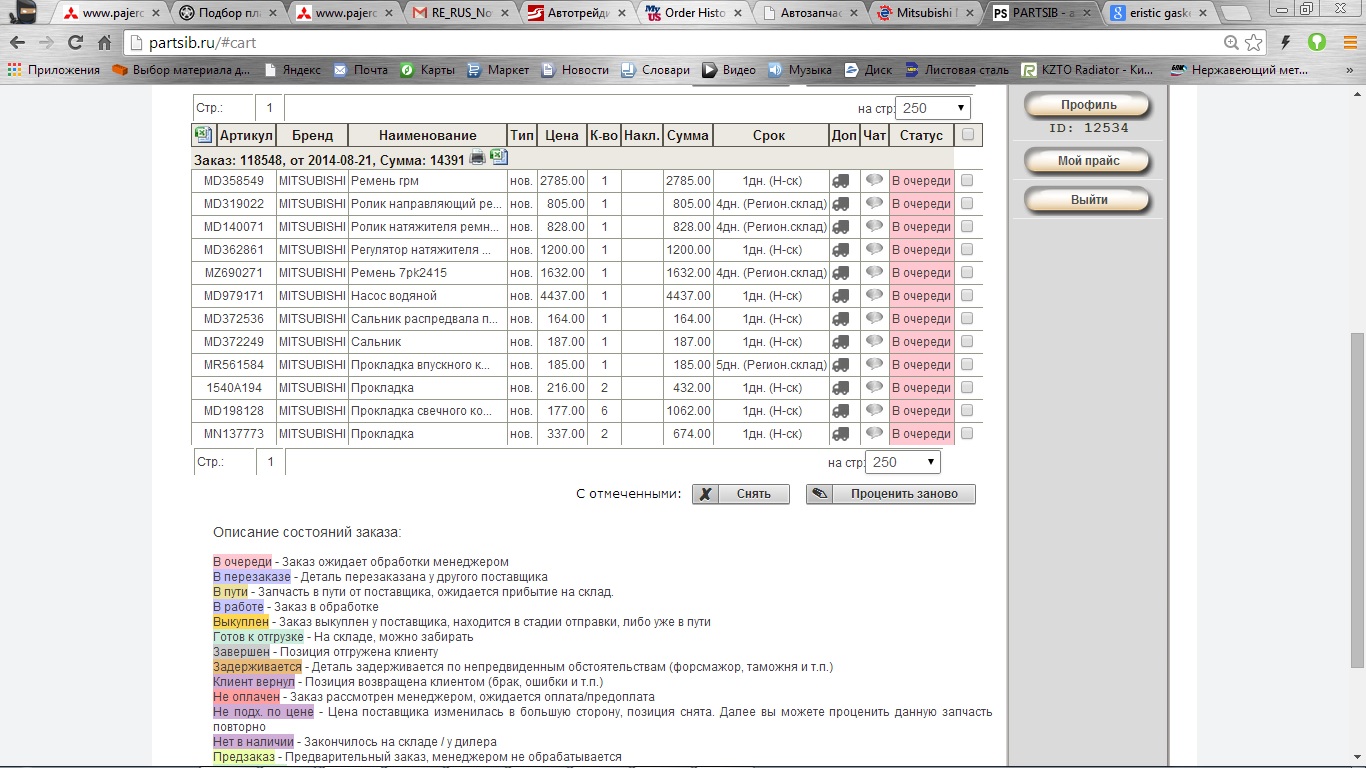Viewport: 1366px width, 768px height.
Task: Switch to the 'Order Histo' browser tab
Action: pyautogui.click(x=695, y=14)
